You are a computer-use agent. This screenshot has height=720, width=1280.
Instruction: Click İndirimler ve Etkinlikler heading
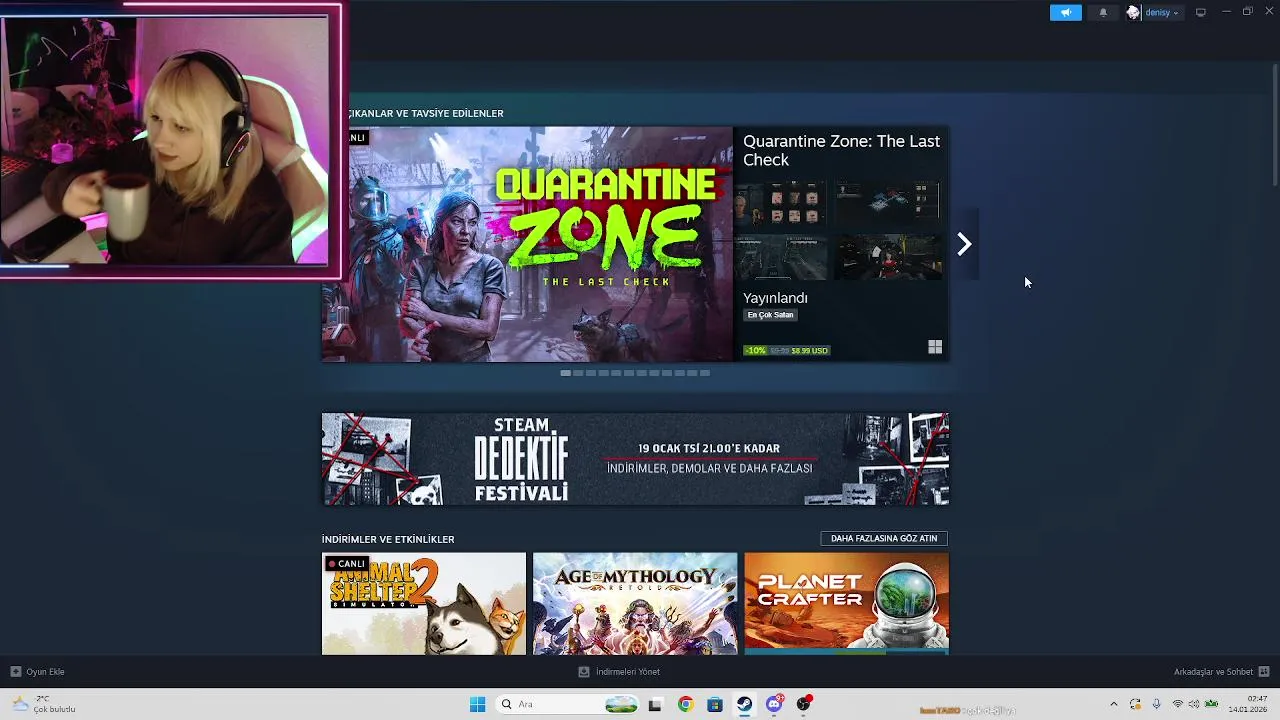click(x=388, y=539)
